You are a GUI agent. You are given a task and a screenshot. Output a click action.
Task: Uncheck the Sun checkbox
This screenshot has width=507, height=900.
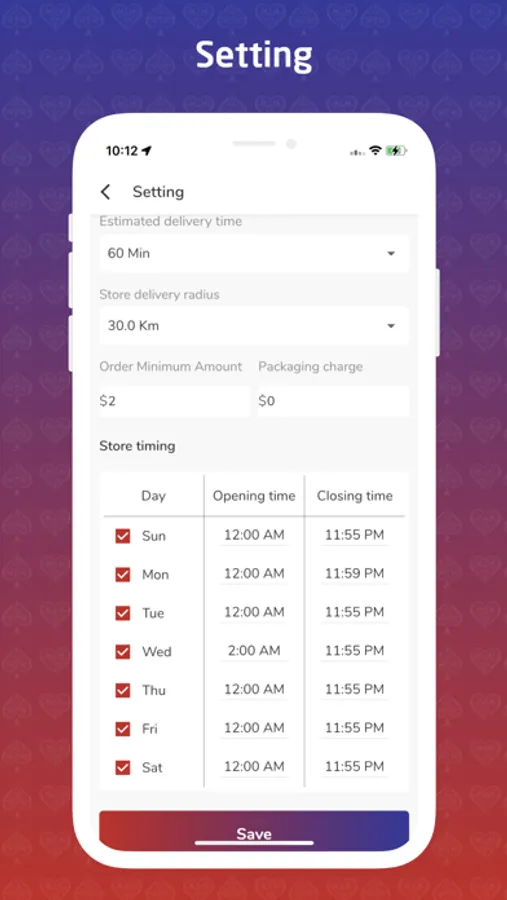pyautogui.click(x=123, y=536)
